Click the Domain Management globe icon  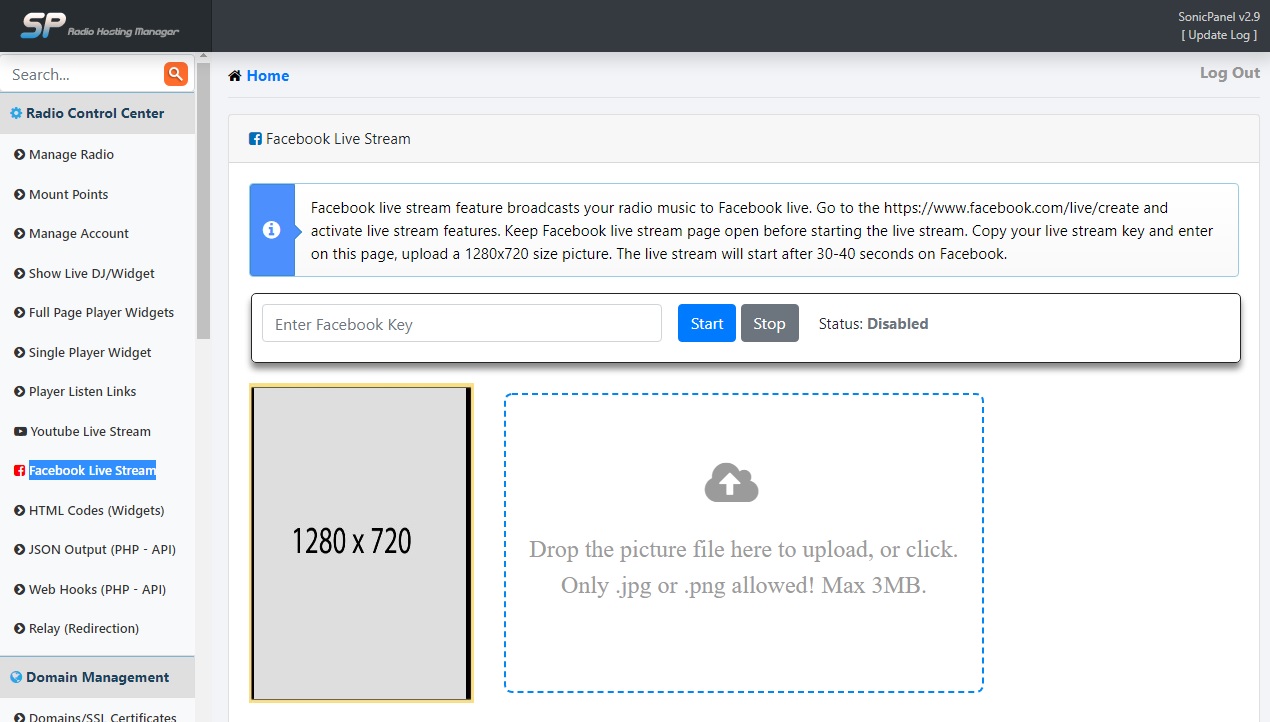tap(16, 678)
